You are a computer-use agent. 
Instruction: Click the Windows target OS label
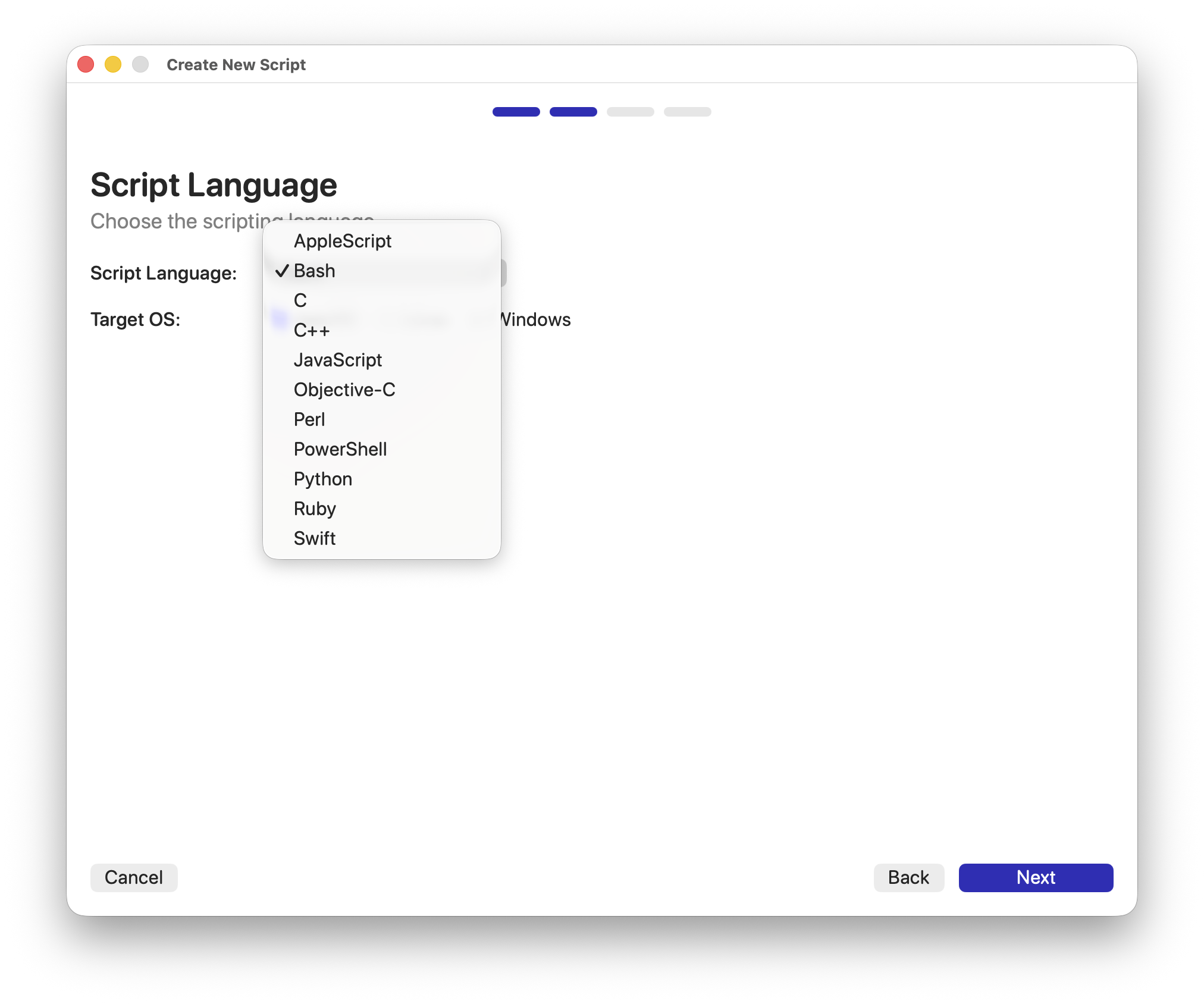coord(537,319)
